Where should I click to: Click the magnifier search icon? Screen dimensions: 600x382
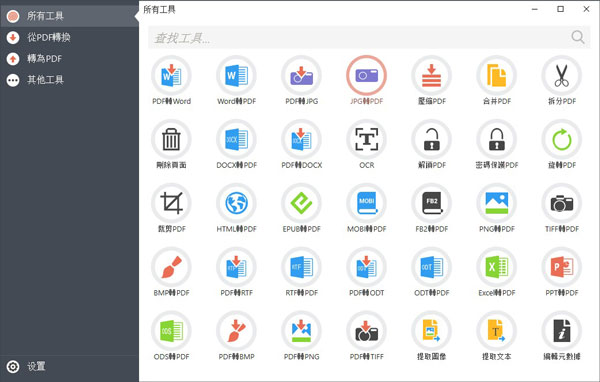tap(578, 37)
